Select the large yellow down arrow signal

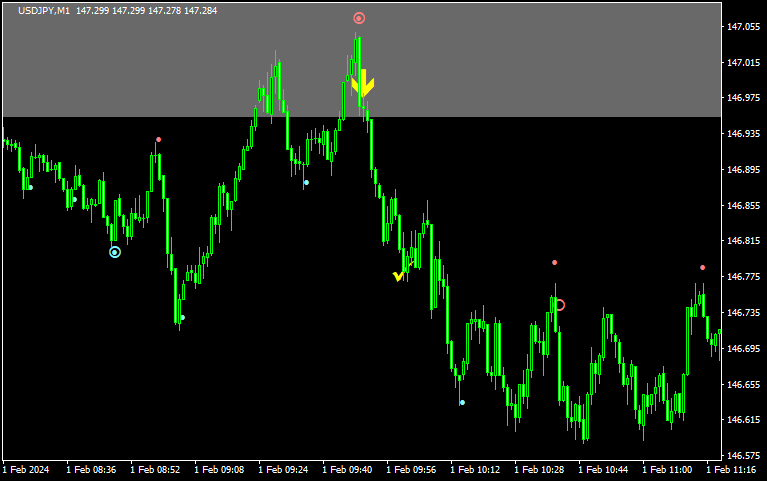pyautogui.click(x=362, y=83)
